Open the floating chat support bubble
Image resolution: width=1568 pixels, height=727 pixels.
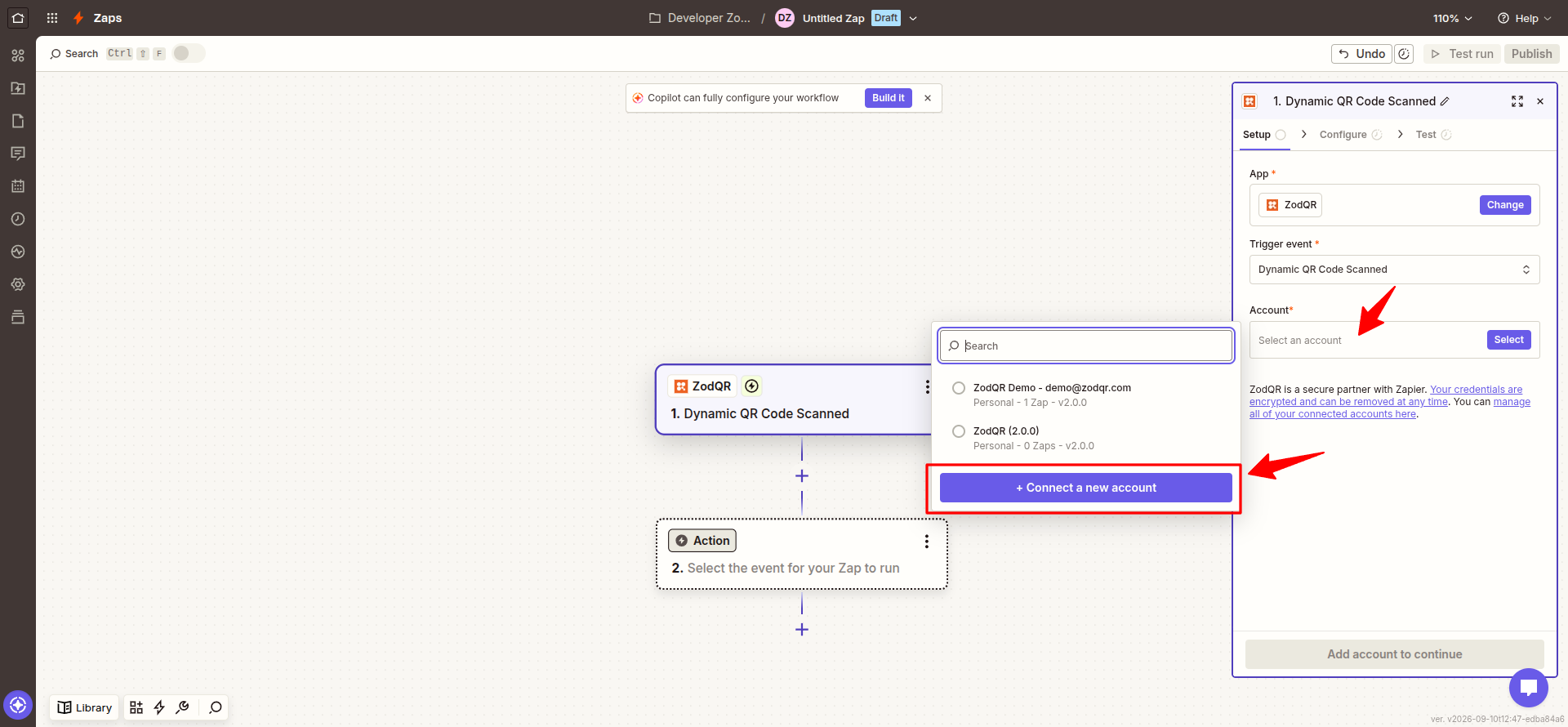click(x=1529, y=688)
